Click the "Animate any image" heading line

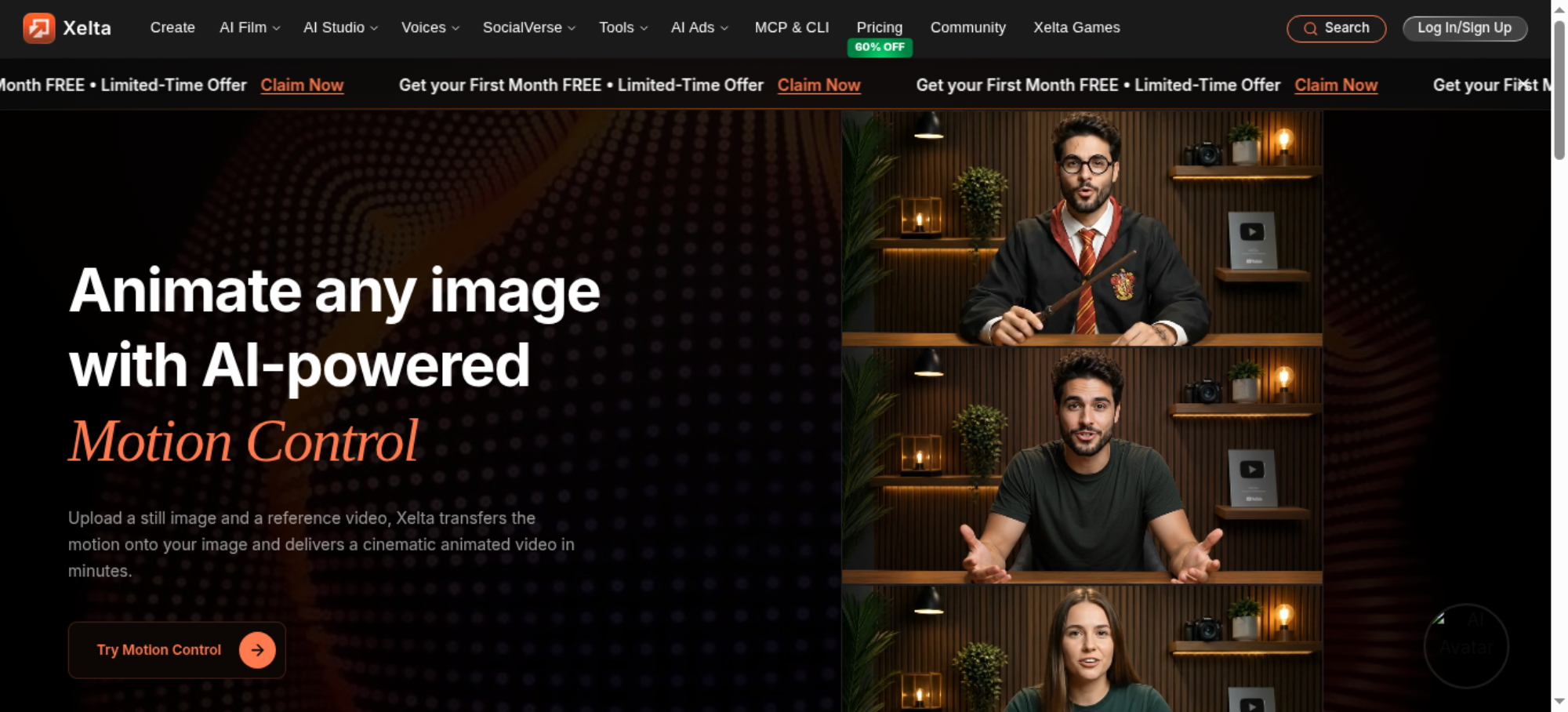pos(335,291)
